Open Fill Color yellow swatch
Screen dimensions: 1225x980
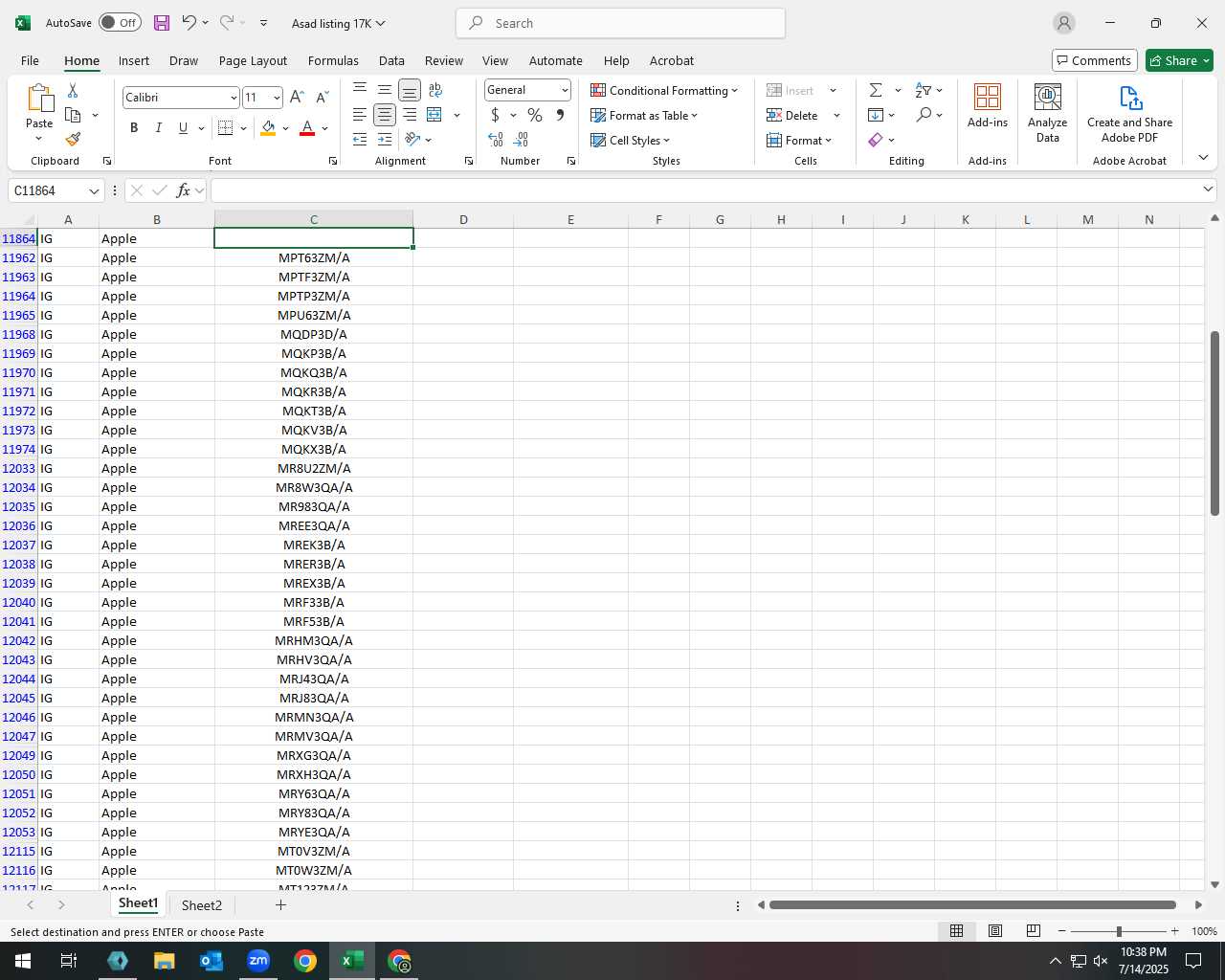pos(268,128)
